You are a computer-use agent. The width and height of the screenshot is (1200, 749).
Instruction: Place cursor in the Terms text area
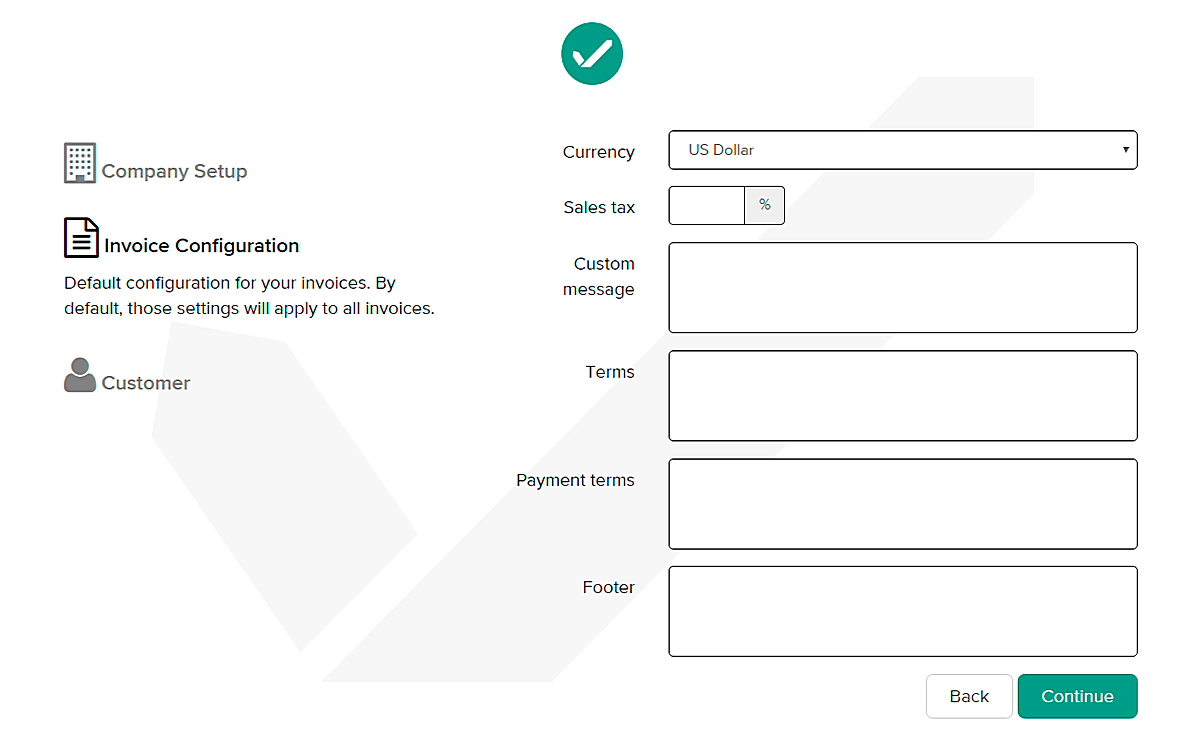point(902,395)
